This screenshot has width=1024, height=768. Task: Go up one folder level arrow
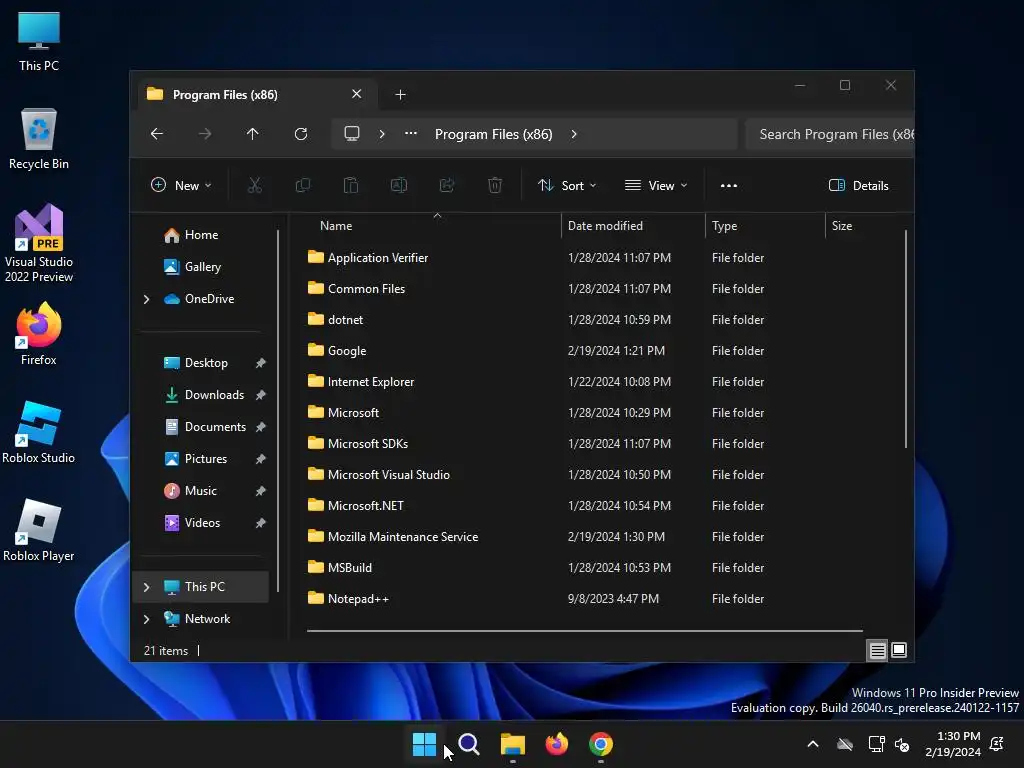click(253, 134)
